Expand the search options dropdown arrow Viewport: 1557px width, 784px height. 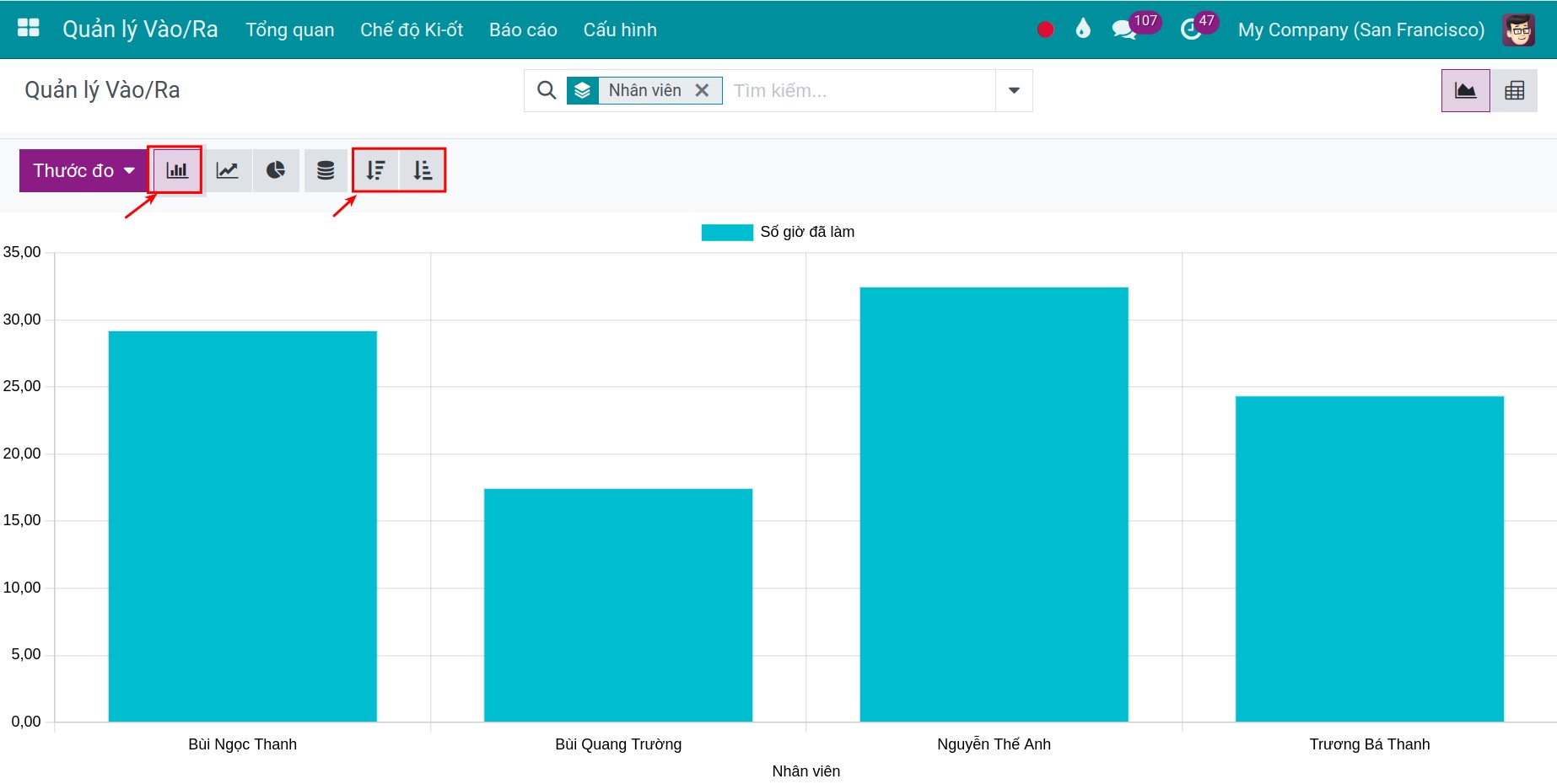(x=1014, y=90)
